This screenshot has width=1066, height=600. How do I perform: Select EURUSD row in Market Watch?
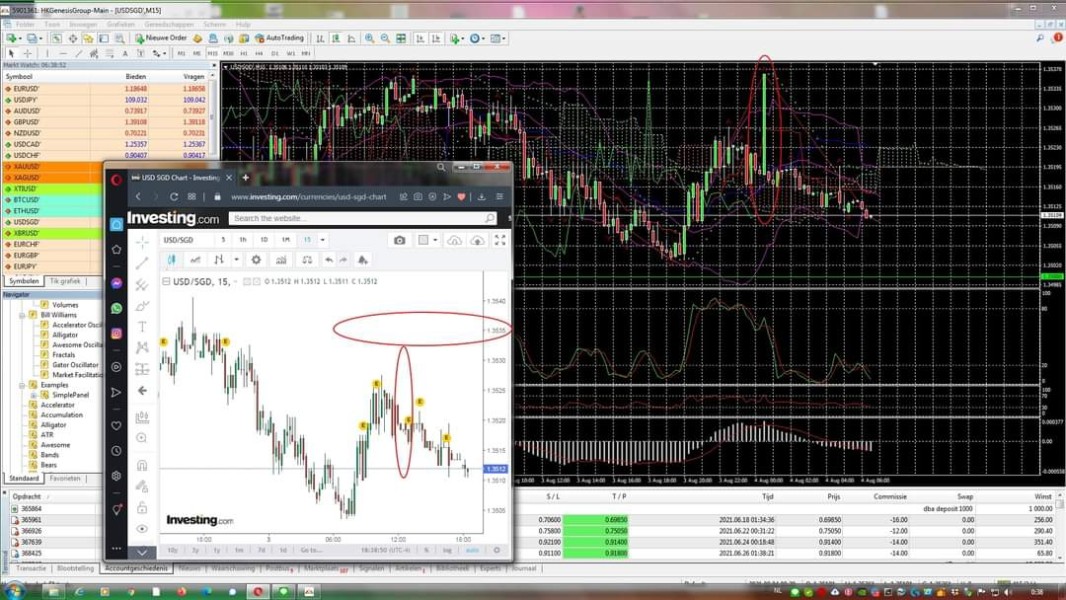coord(107,88)
